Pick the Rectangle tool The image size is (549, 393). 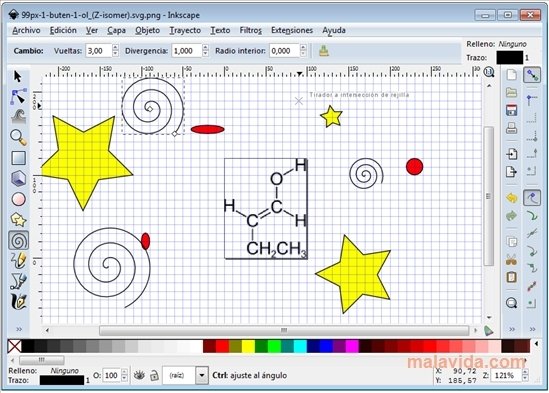[x=19, y=158]
